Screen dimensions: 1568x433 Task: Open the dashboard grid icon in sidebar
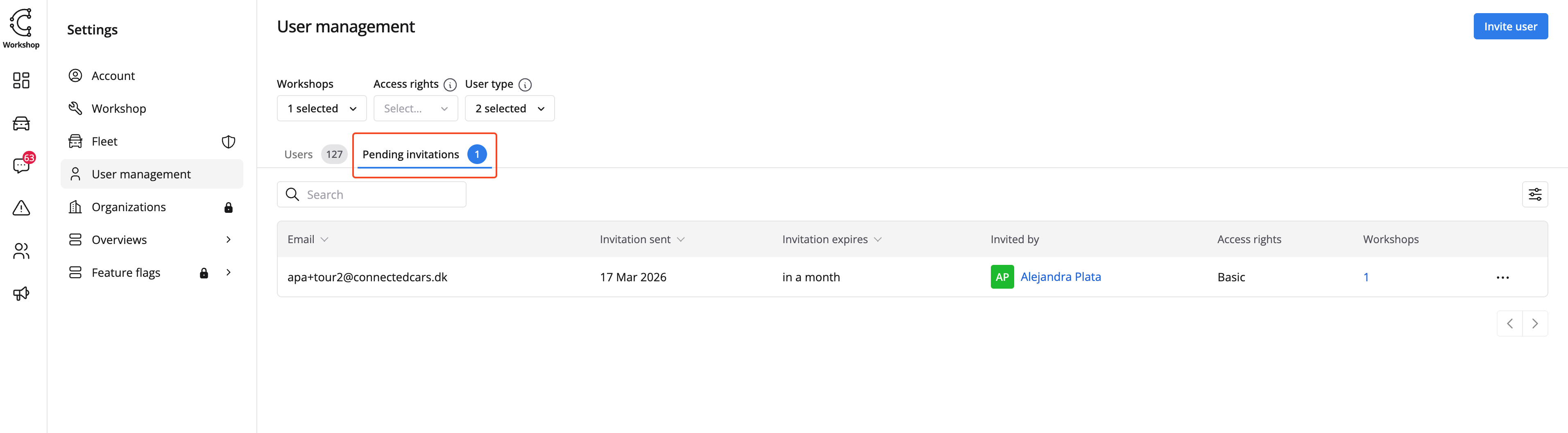click(21, 80)
